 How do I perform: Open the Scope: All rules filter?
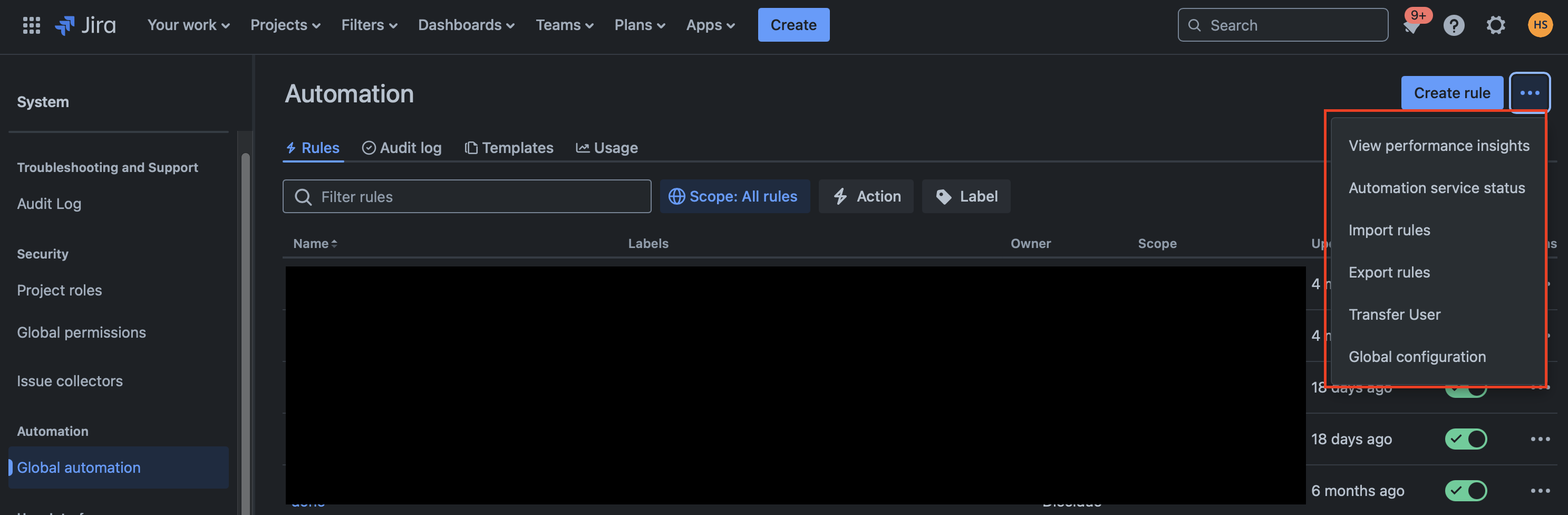734,197
